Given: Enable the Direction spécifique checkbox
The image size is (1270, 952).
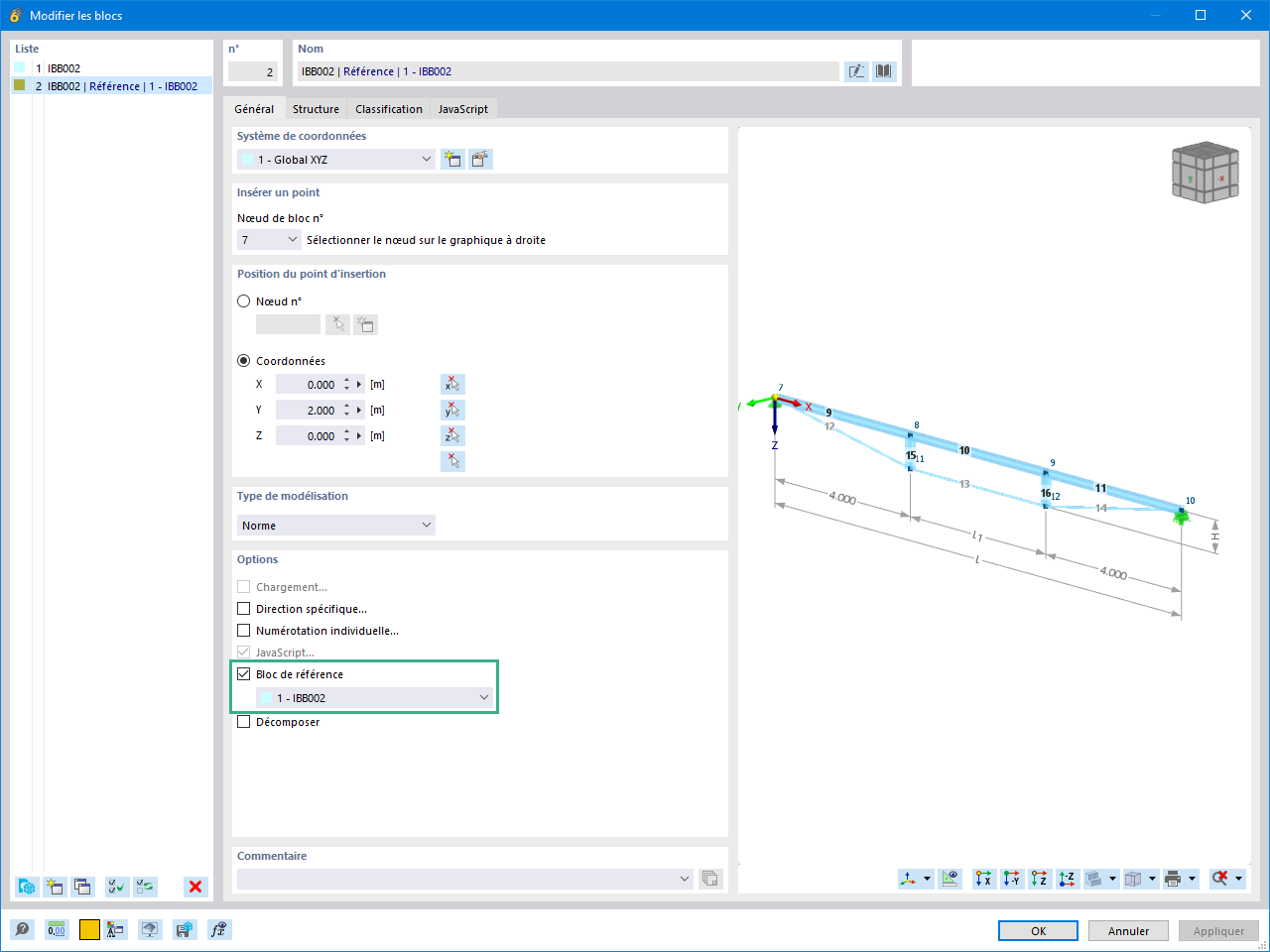Looking at the screenshot, I should (x=244, y=609).
